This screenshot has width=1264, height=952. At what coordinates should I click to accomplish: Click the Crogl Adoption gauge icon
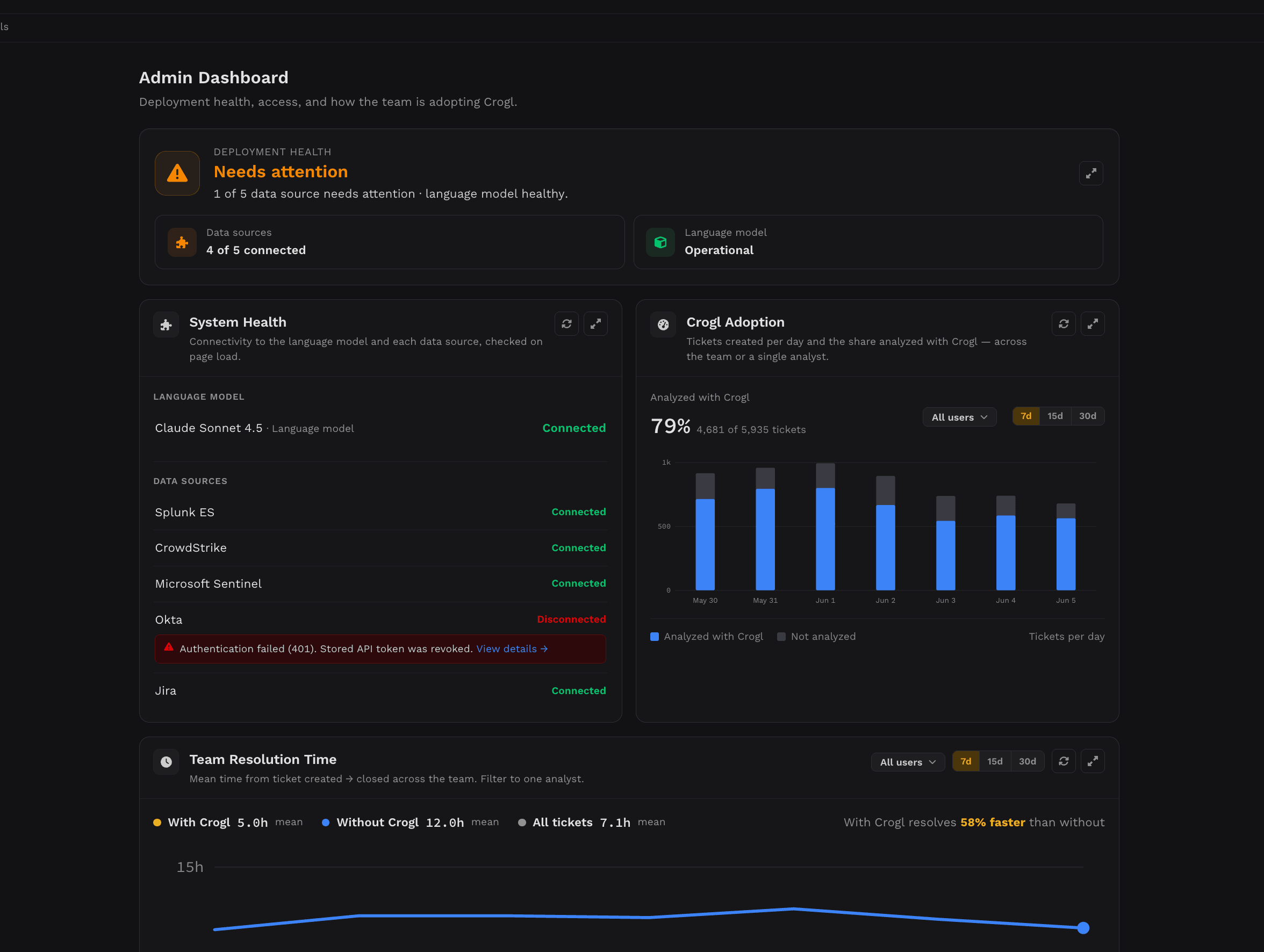point(663,325)
